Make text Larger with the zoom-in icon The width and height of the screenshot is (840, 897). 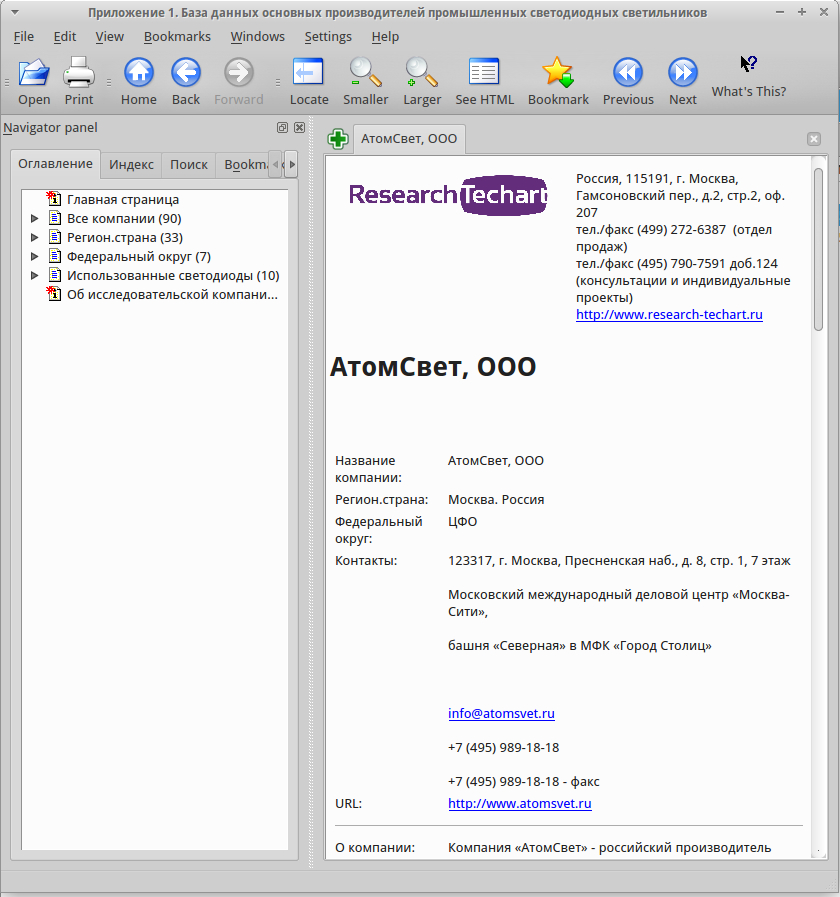pyautogui.click(x=422, y=81)
